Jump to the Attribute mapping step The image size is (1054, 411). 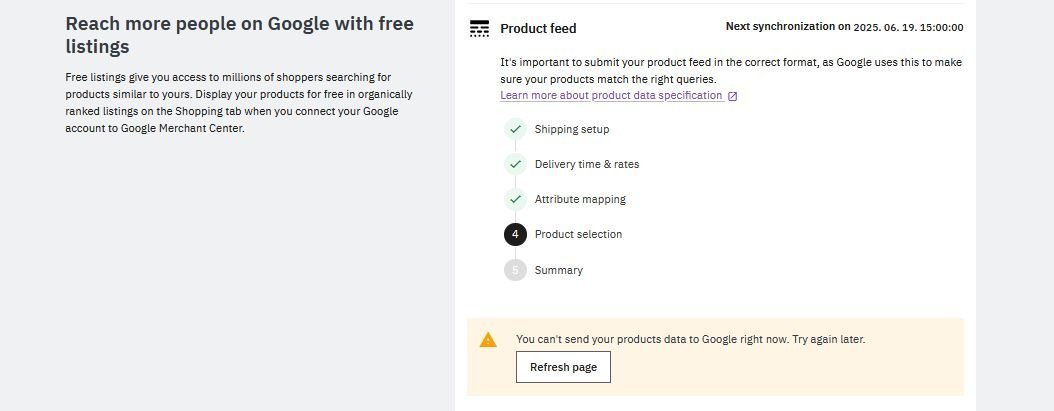(580, 199)
